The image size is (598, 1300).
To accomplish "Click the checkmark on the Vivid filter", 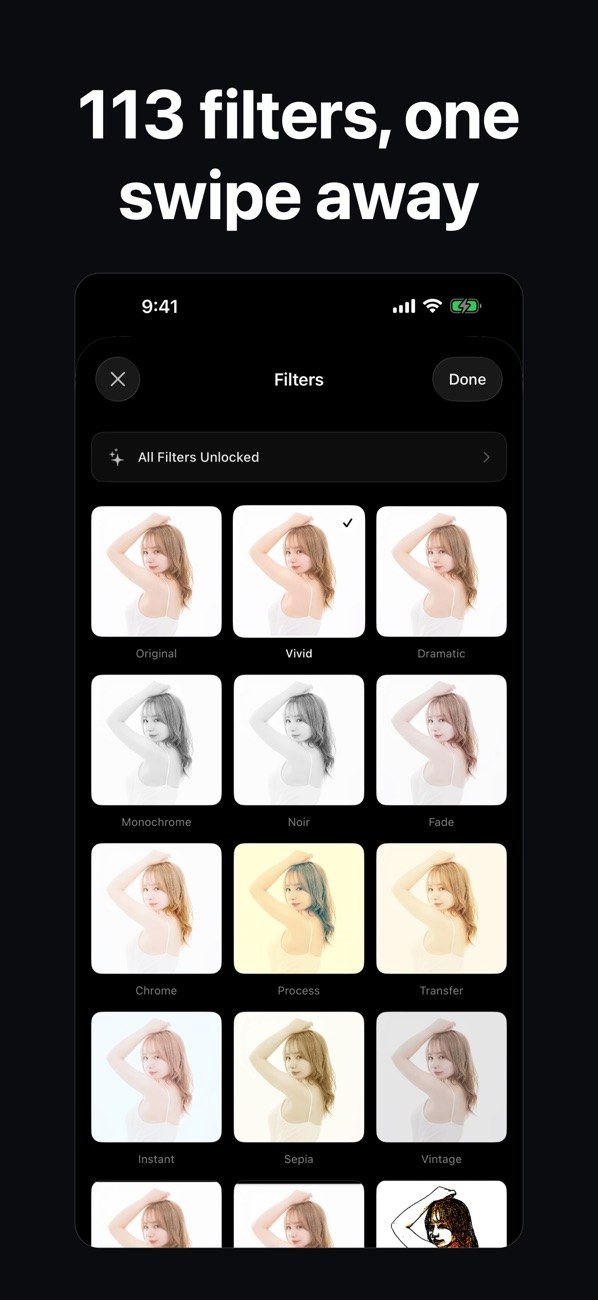I will (347, 523).
